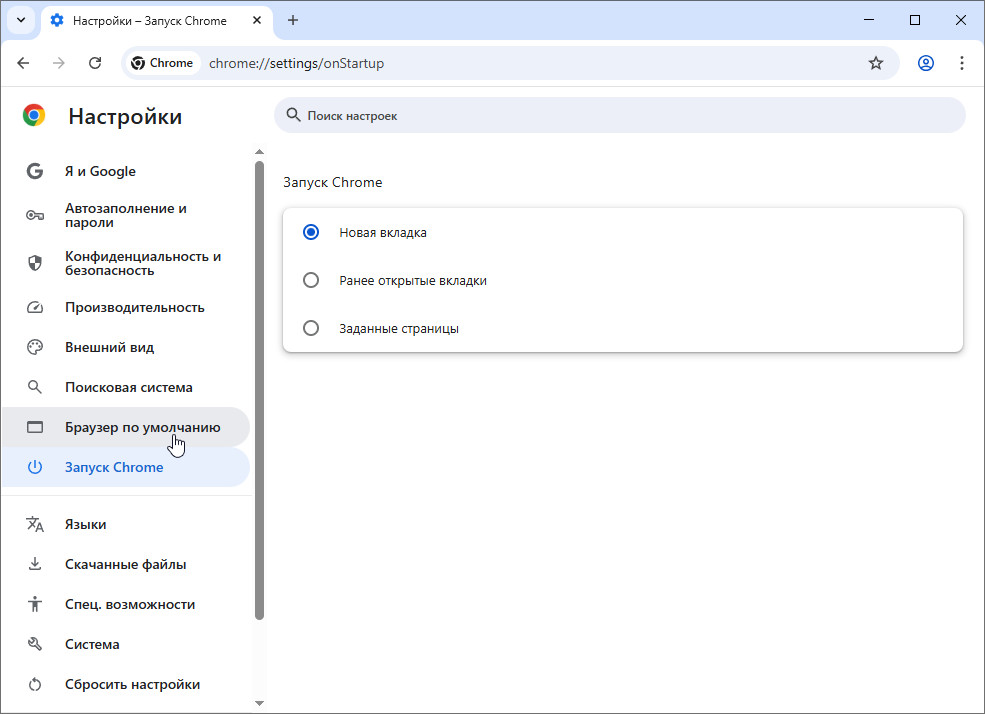Go to Производительность settings section

pos(134,307)
